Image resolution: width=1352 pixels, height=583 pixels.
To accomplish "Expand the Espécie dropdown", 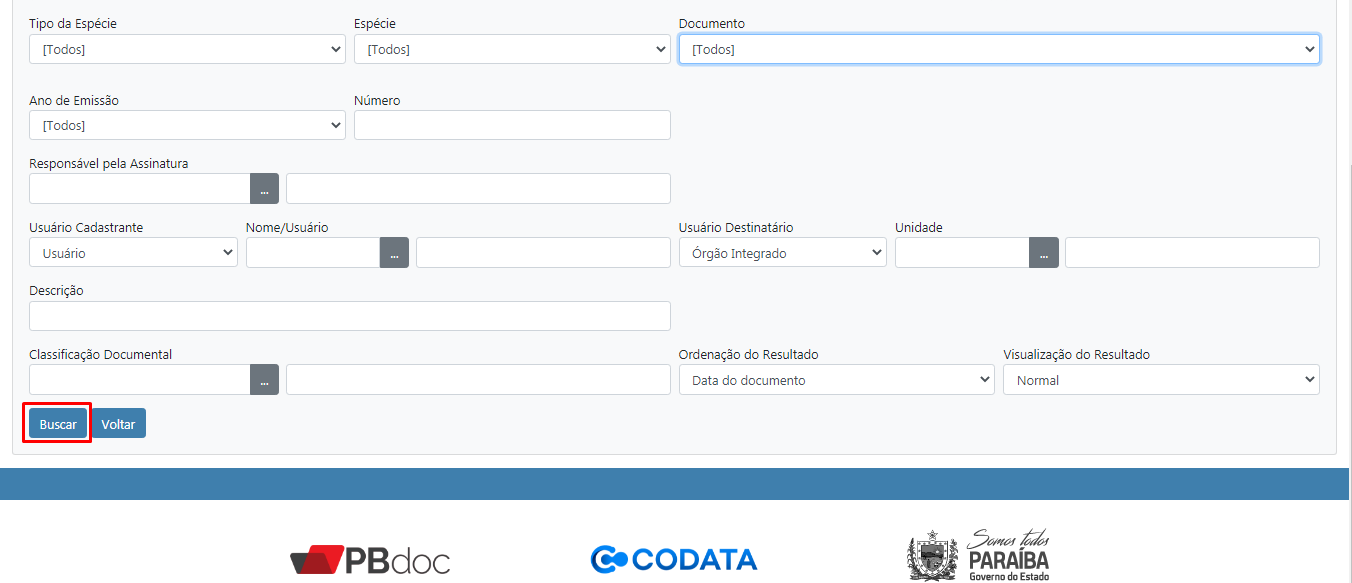I will (x=512, y=49).
